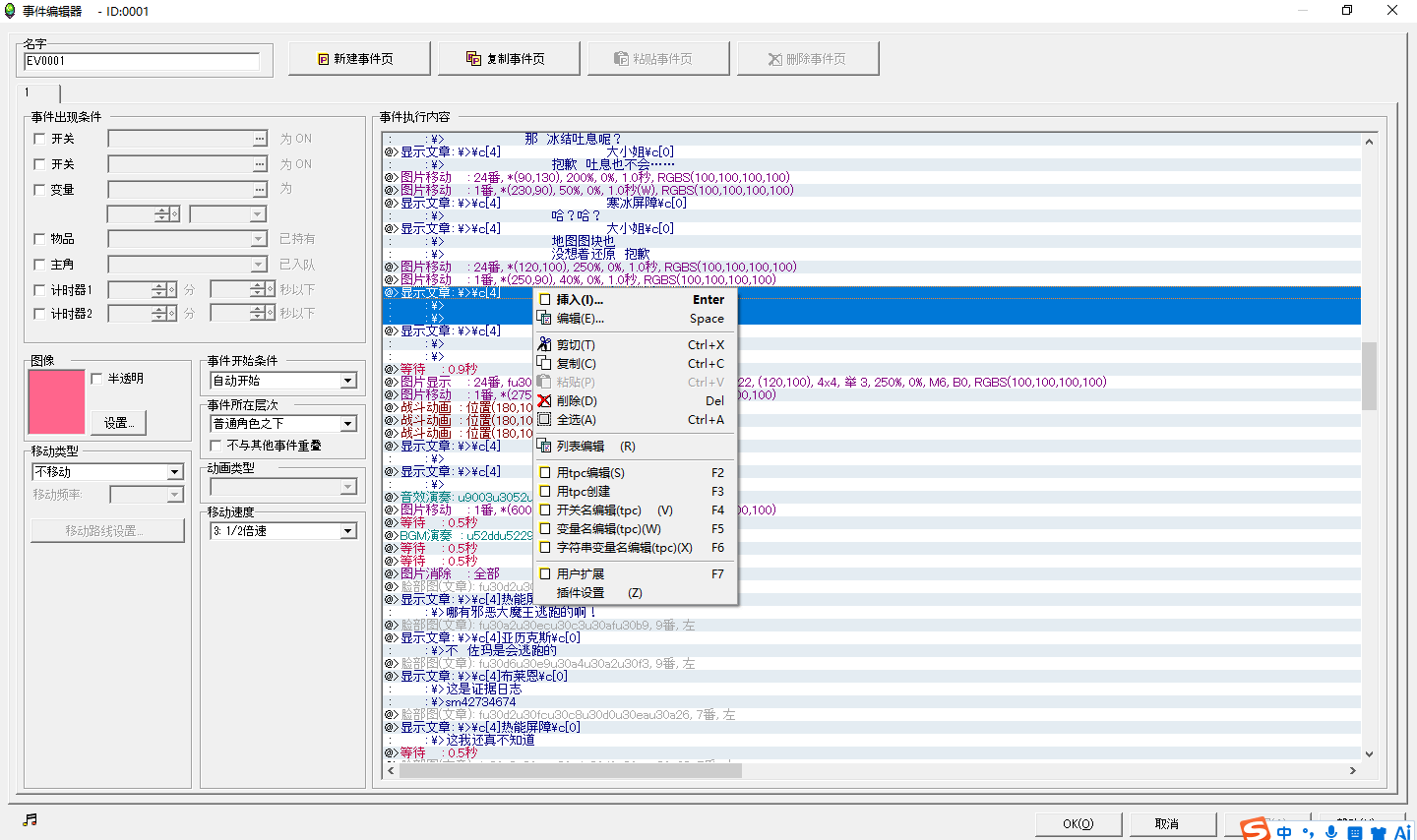Click the event editor window title icon
1417x840 pixels.
click(x=11, y=11)
